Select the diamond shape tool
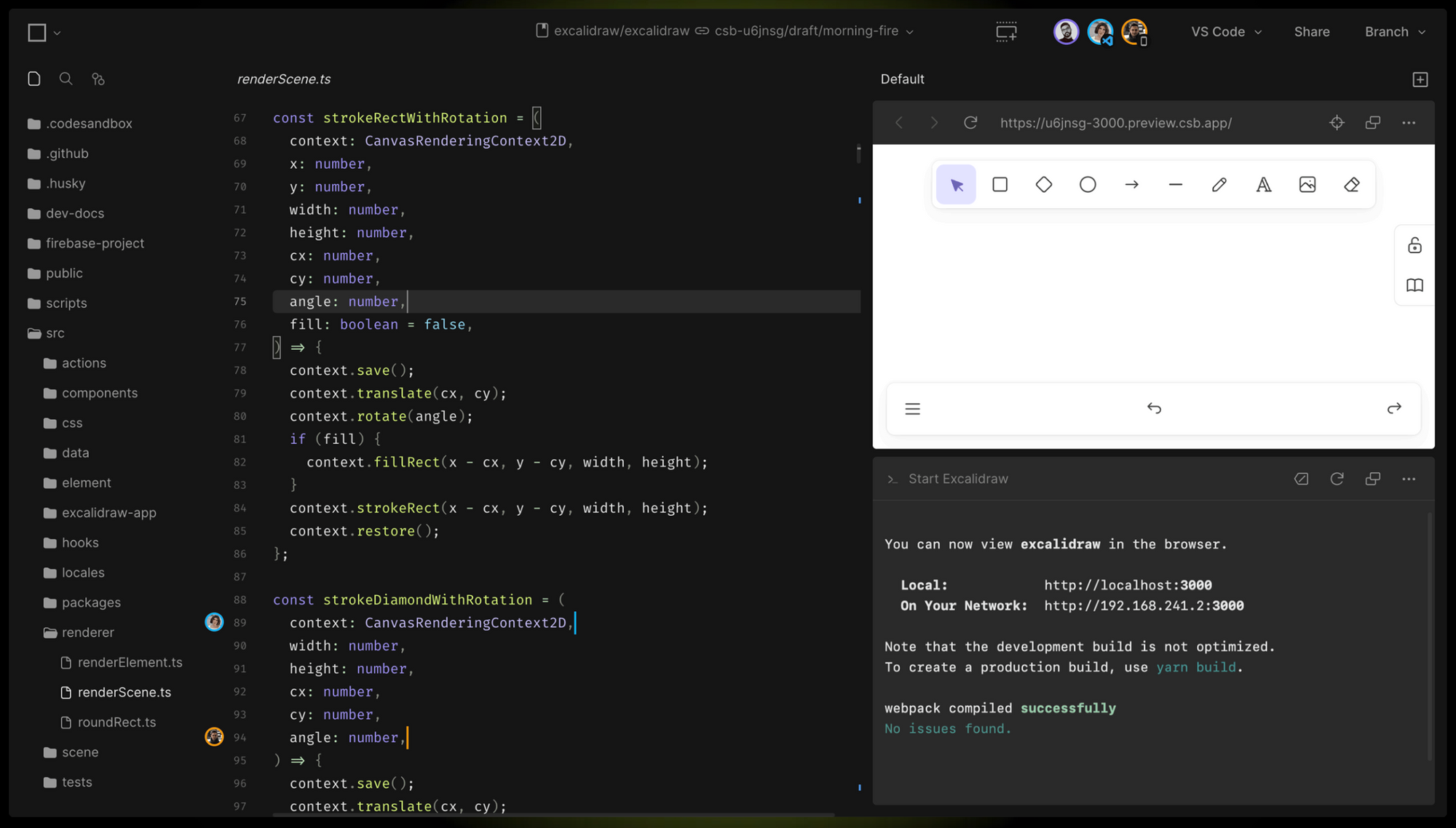 point(1043,185)
